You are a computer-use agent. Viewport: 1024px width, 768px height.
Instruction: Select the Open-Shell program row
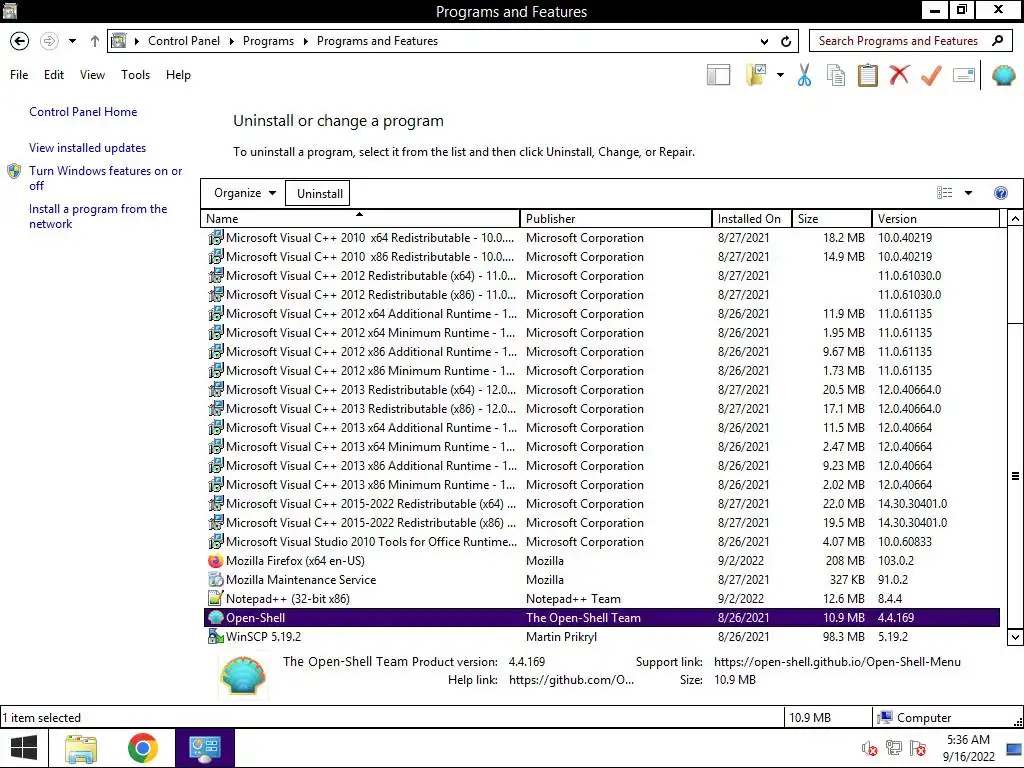click(601, 618)
